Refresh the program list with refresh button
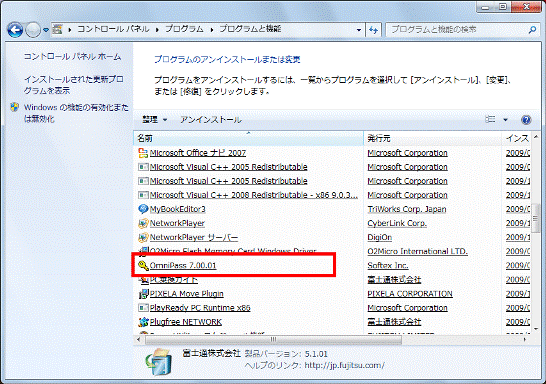The width and height of the screenshot is (546, 384). [373, 30]
